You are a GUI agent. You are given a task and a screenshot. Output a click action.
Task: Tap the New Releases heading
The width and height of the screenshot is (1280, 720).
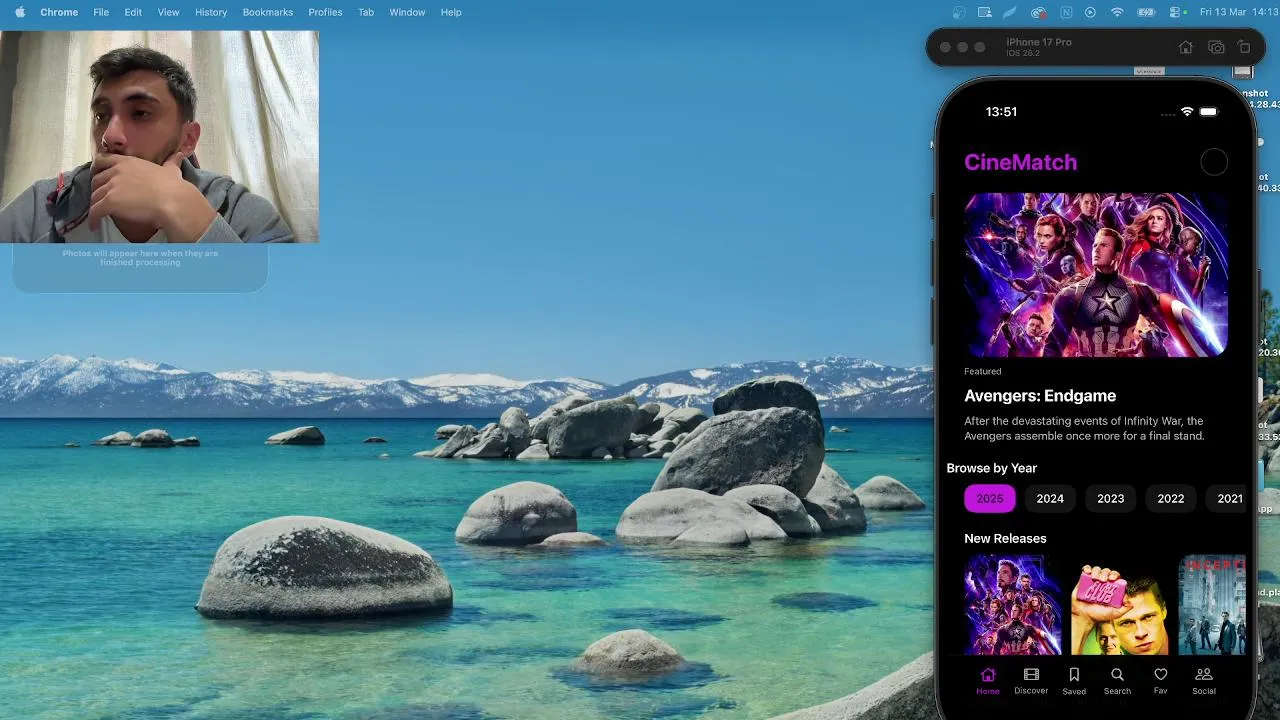tap(1005, 538)
